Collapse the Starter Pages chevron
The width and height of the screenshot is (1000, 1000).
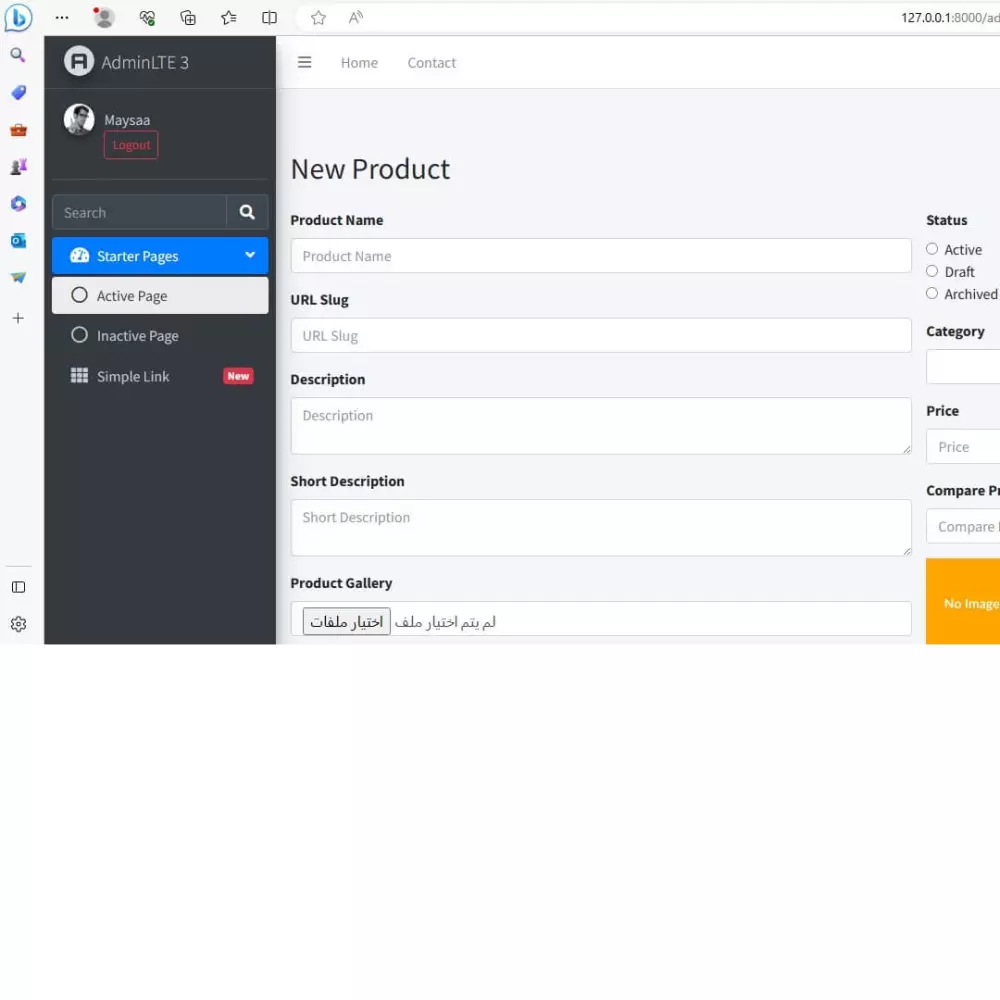pos(250,255)
